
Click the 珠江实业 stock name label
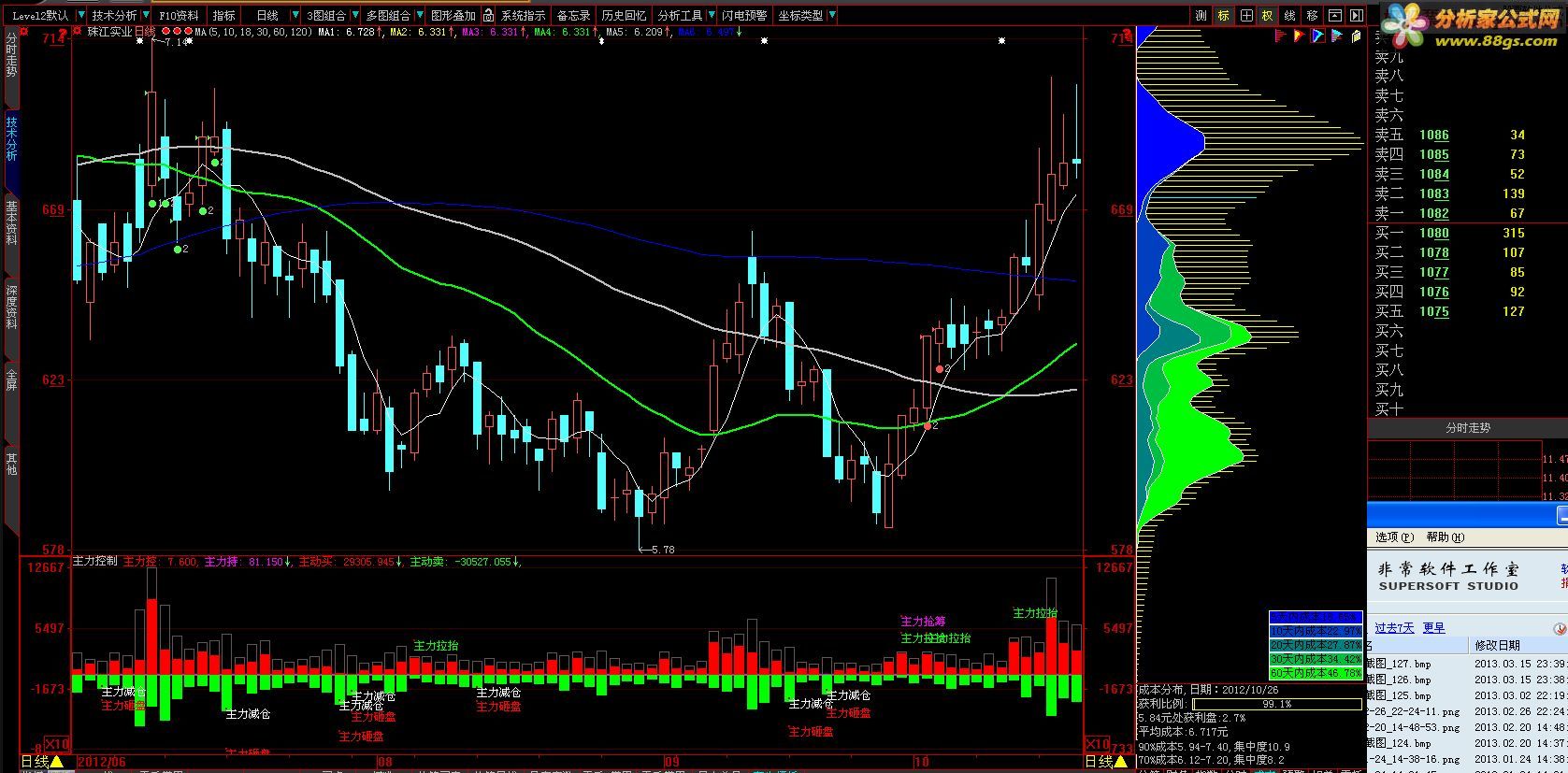(x=109, y=32)
